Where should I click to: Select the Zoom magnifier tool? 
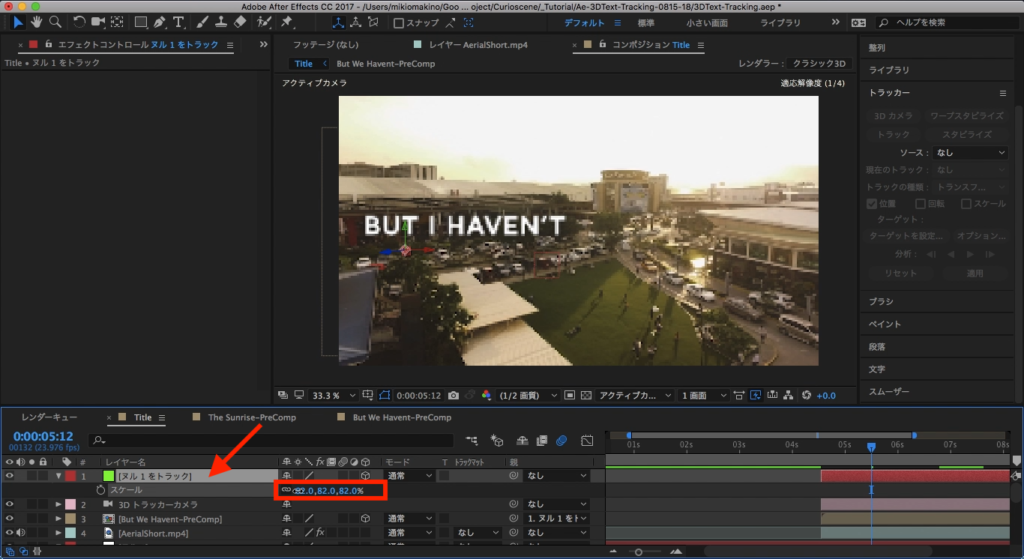pos(56,21)
